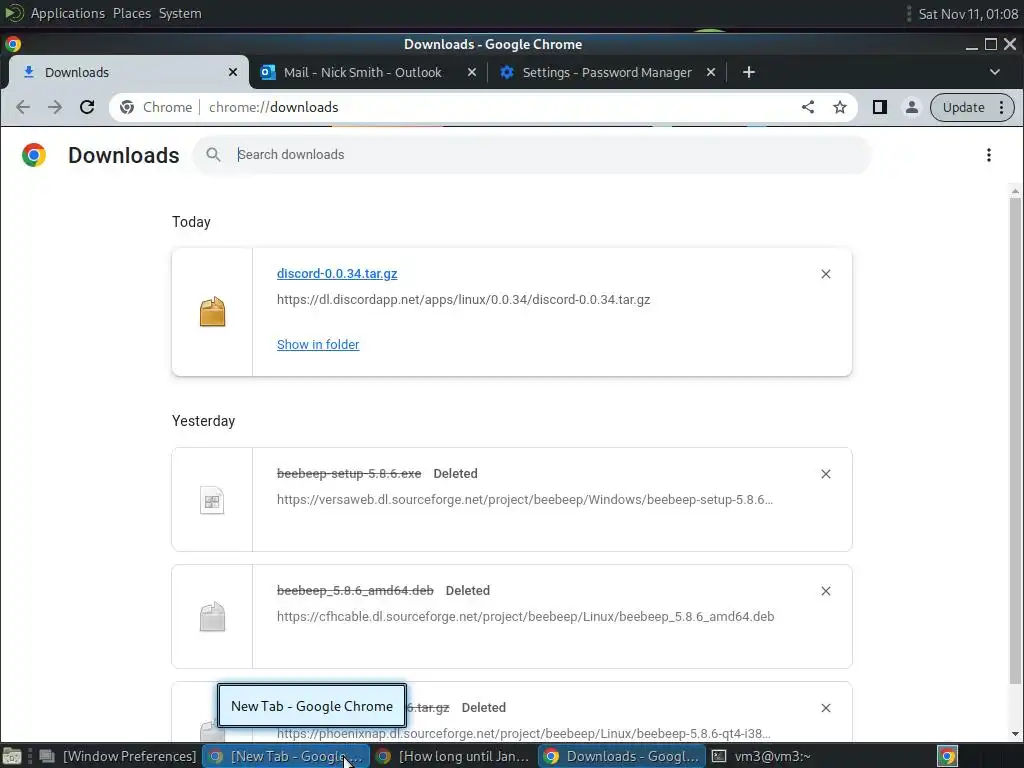Open discord-0.0.34.tar.gz file link

(x=337, y=274)
